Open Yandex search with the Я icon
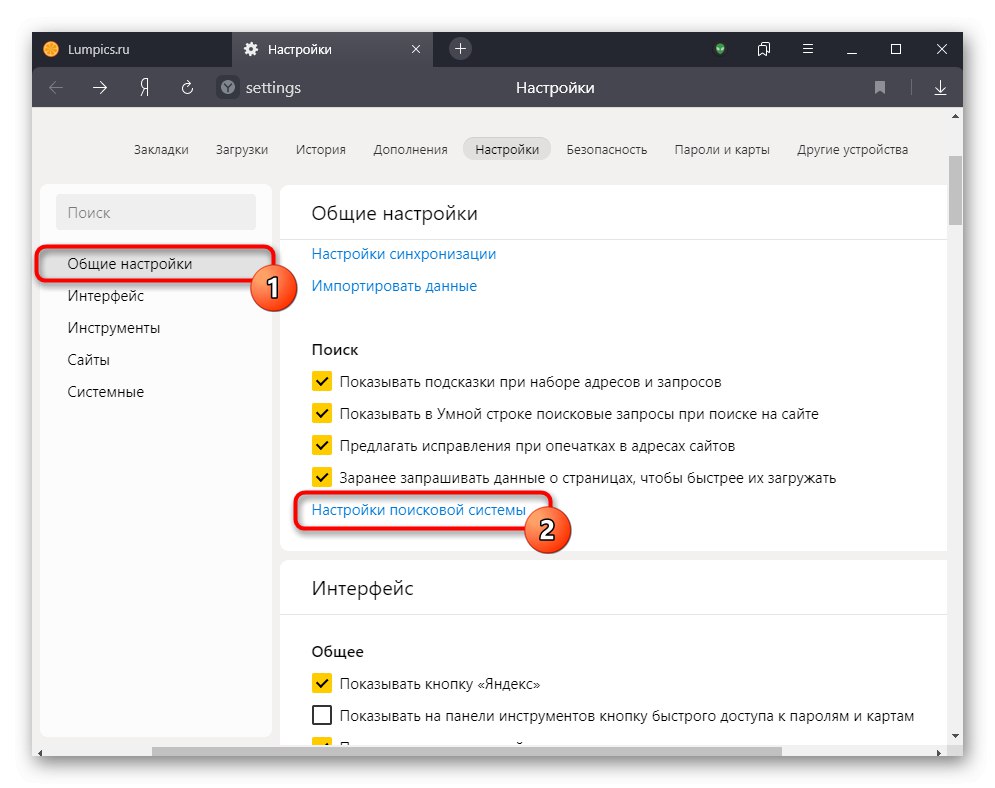This screenshot has height=788, width=995. click(x=142, y=87)
